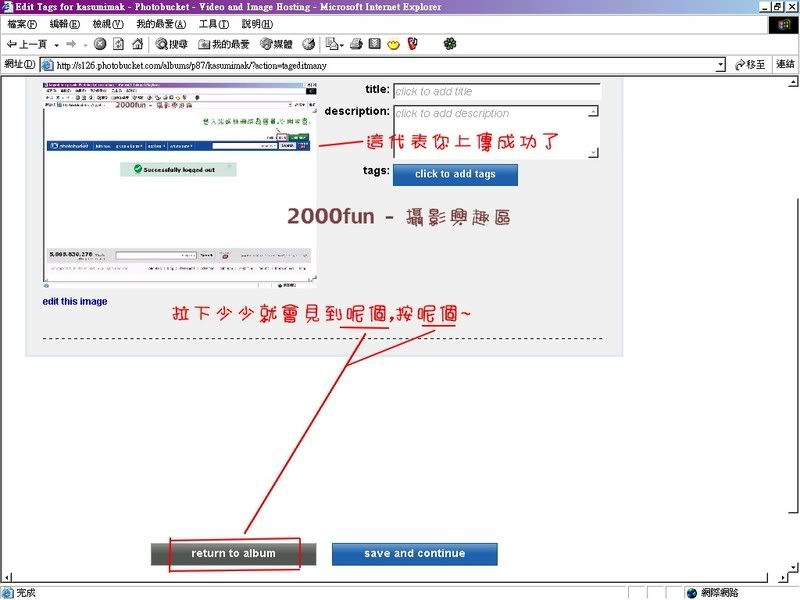
Task: Open the Search (搜尋) toolbar button
Action: (x=171, y=44)
